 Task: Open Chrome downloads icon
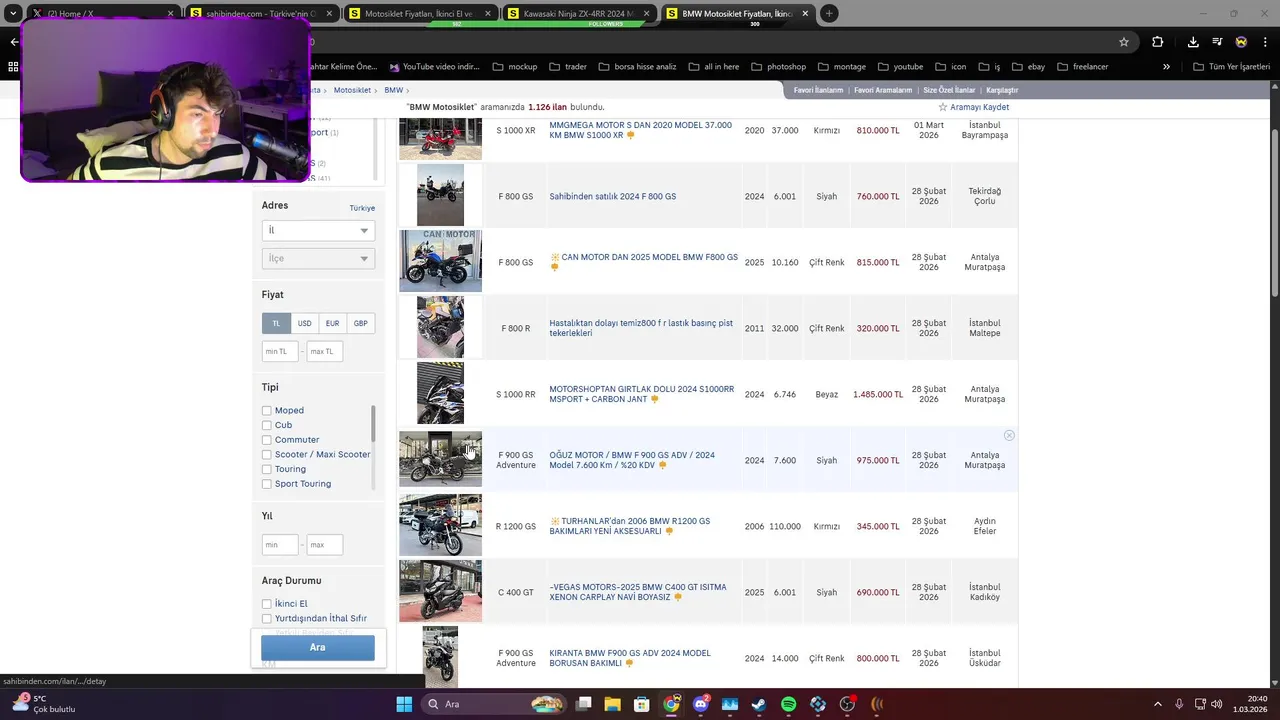point(1193,42)
